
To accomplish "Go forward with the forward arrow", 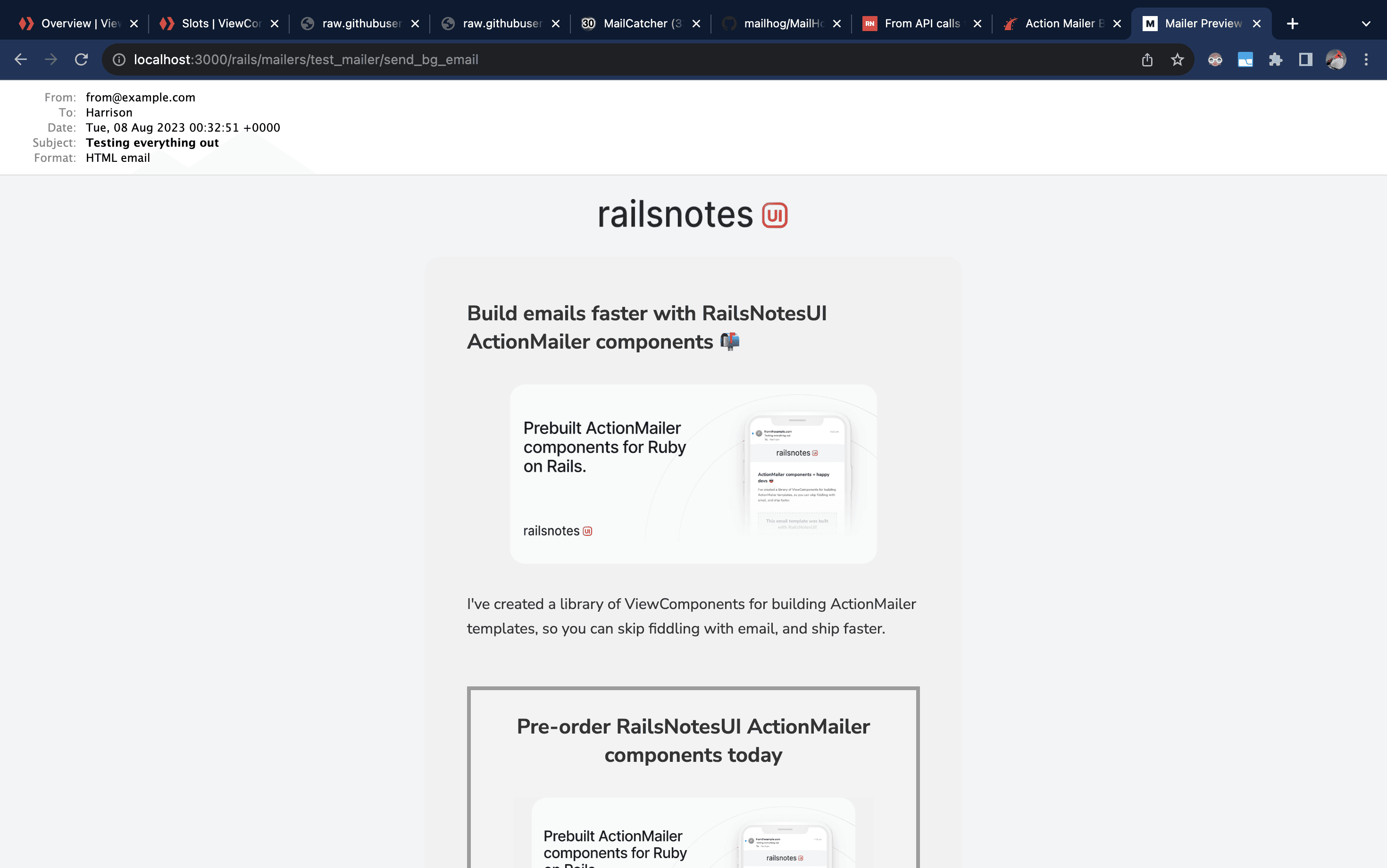I will pos(51,60).
